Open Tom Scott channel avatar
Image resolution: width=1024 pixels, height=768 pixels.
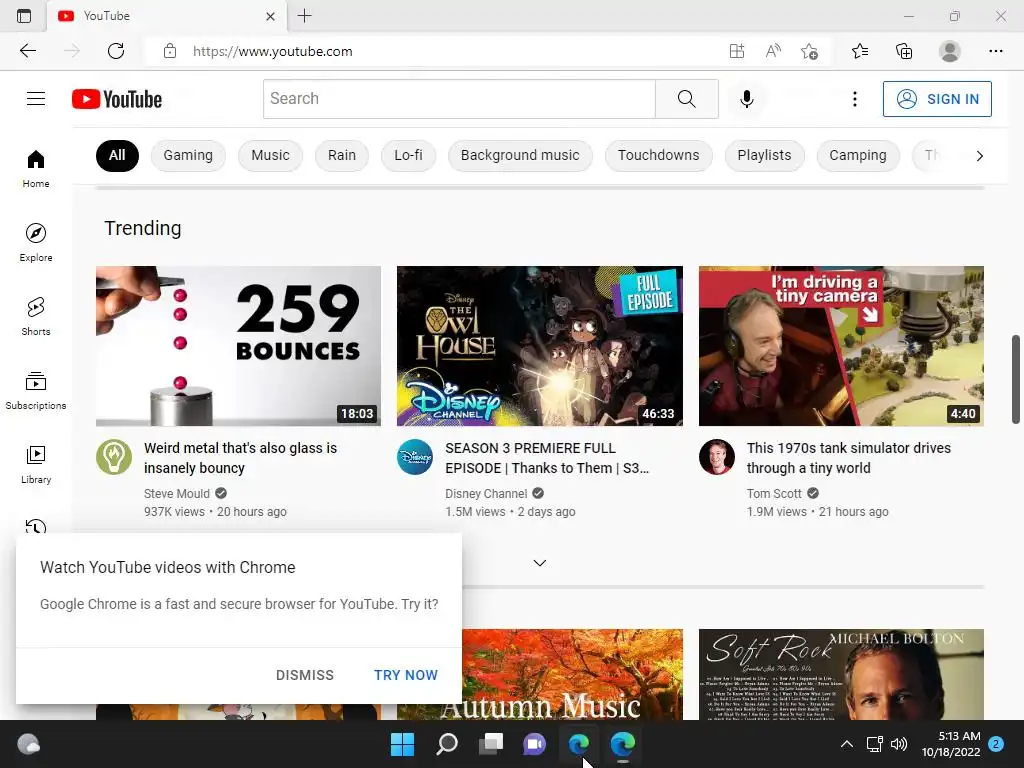tap(716, 456)
